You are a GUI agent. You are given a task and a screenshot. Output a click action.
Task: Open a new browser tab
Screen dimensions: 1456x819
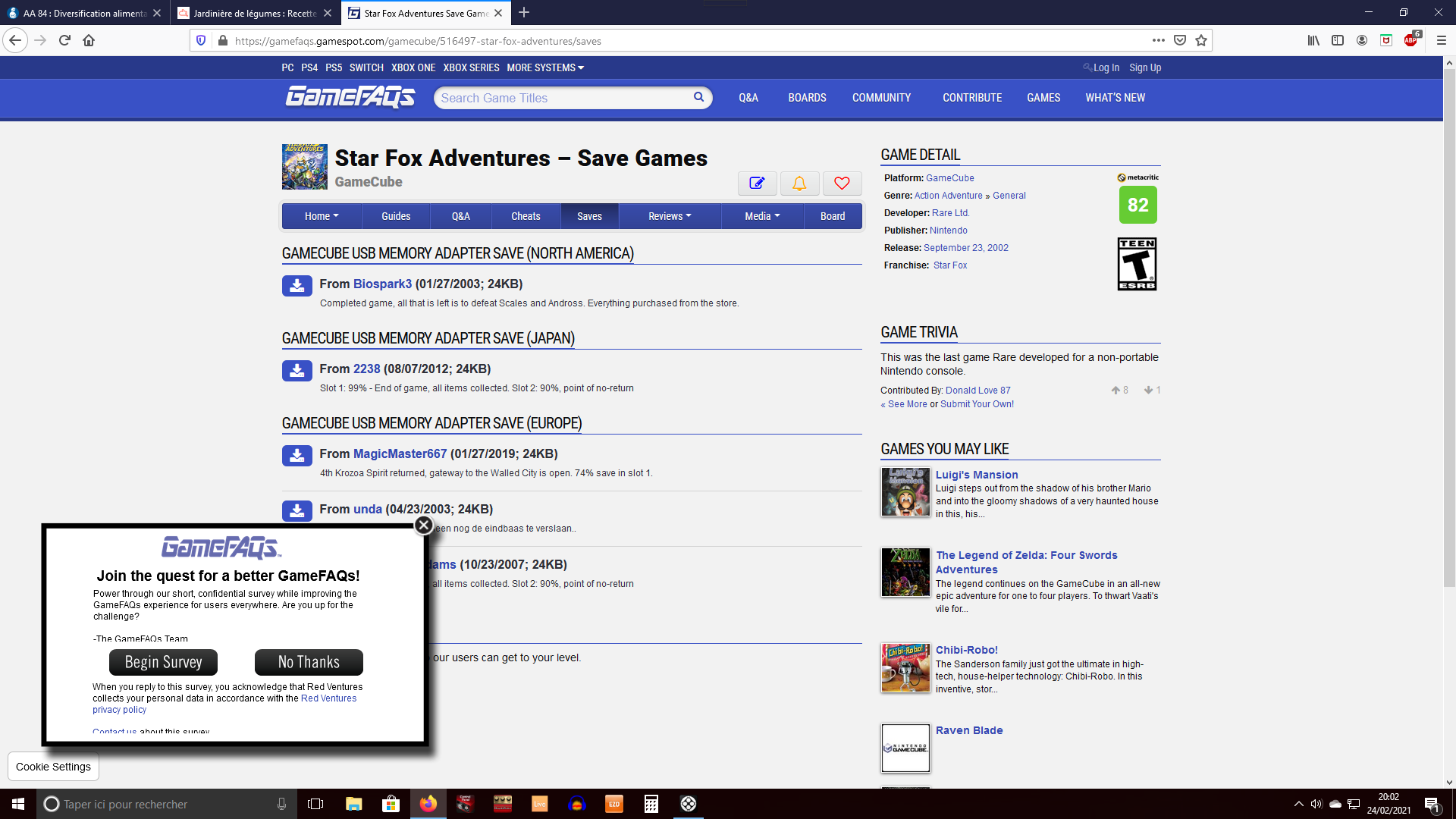tap(524, 12)
